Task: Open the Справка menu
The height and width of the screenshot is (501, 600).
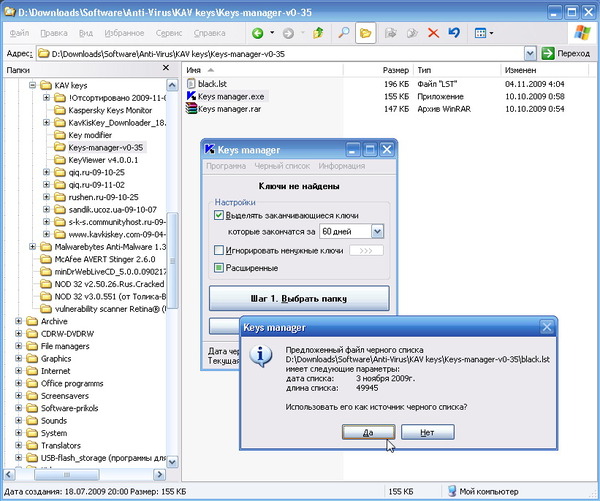Action: (209, 33)
